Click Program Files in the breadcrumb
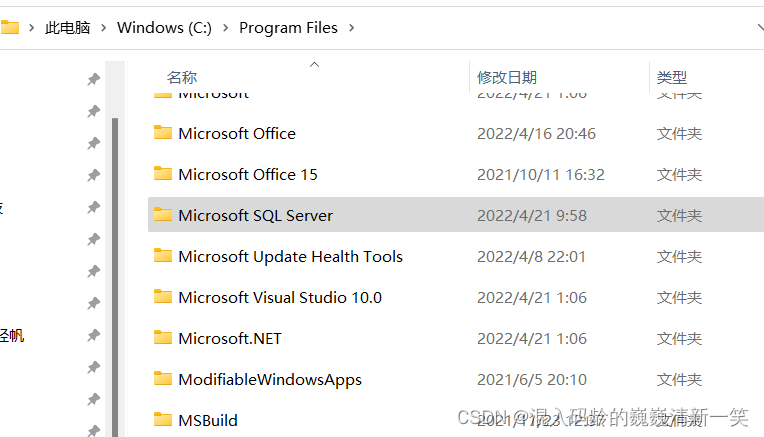This screenshot has width=764, height=437. pyautogui.click(x=288, y=28)
